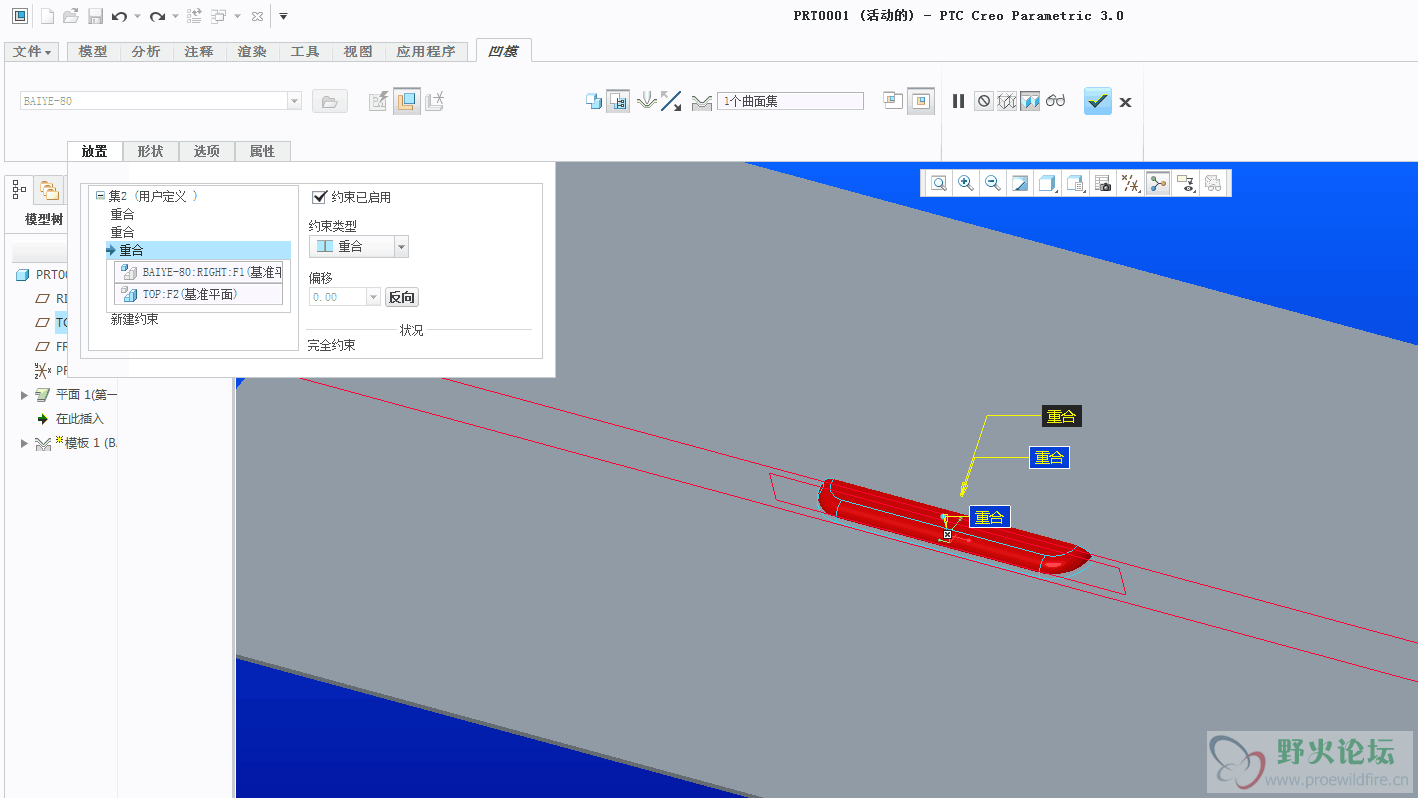Screen dimensions: 1418x798
Task: Pause the die form feature tool
Action: pyautogui.click(x=958, y=101)
